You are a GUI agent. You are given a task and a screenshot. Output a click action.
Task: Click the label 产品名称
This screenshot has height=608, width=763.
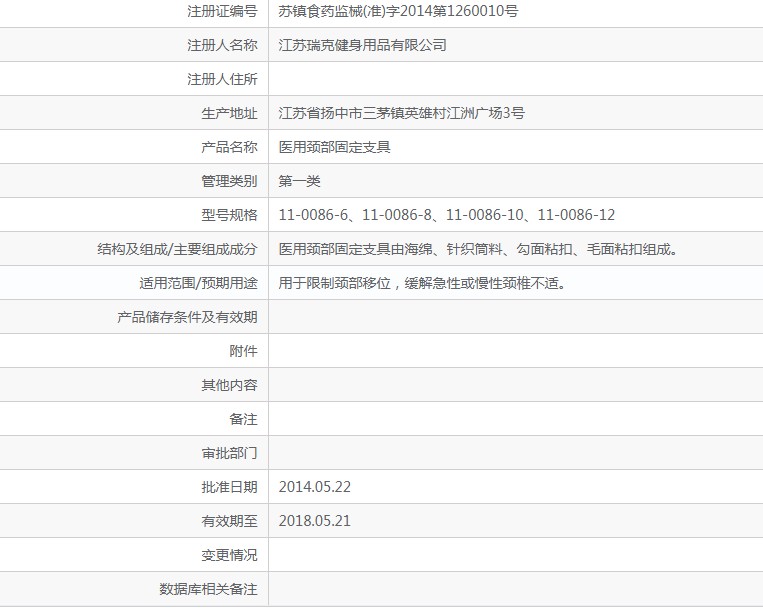pos(229,147)
